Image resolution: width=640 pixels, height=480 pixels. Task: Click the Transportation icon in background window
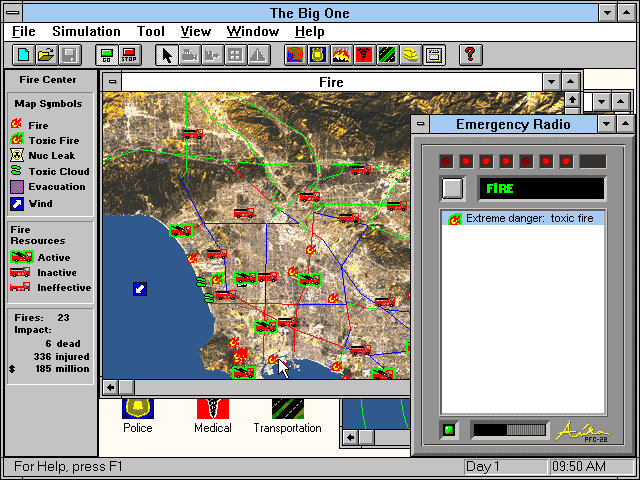(288, 409)
